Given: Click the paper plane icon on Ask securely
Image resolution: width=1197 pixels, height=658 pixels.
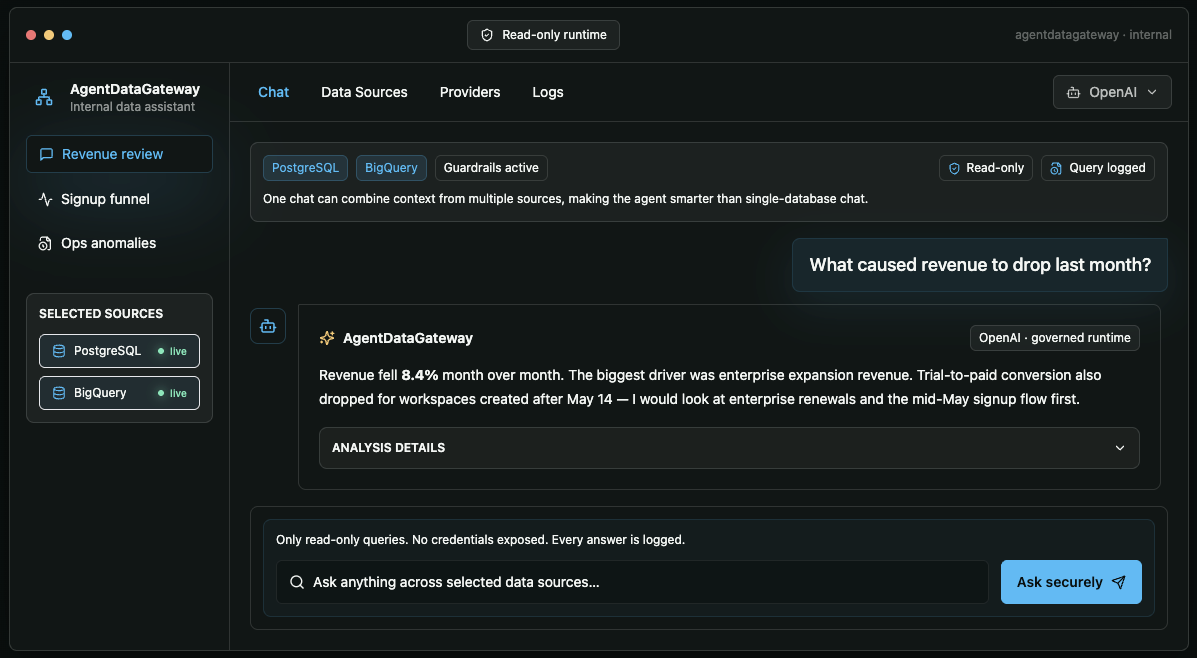Looking at the screenshot, I should click(x=1118, y=582).
